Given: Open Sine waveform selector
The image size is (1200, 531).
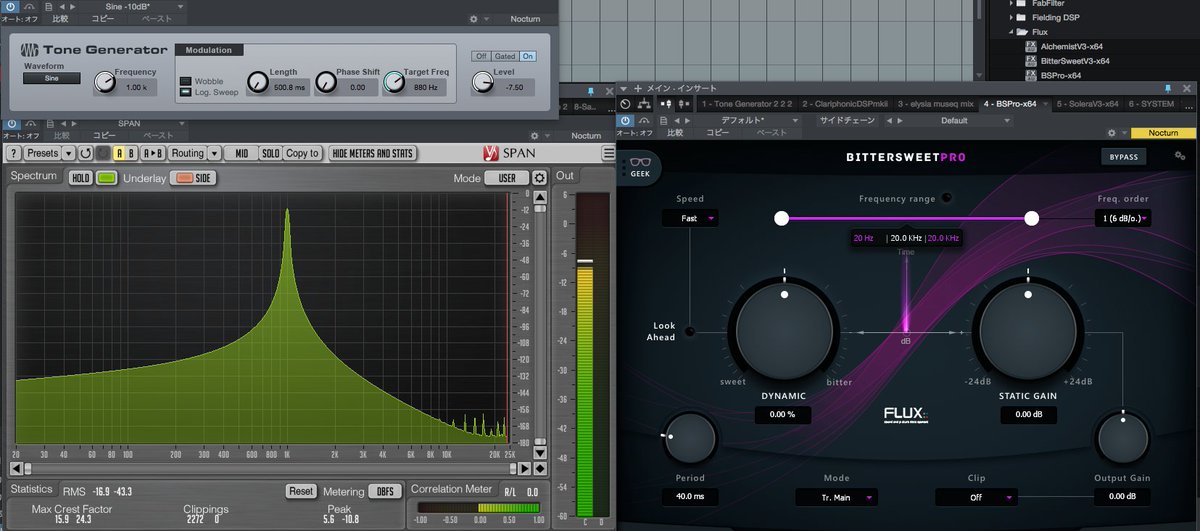Looking at the screenshot, I should [52, 78].
